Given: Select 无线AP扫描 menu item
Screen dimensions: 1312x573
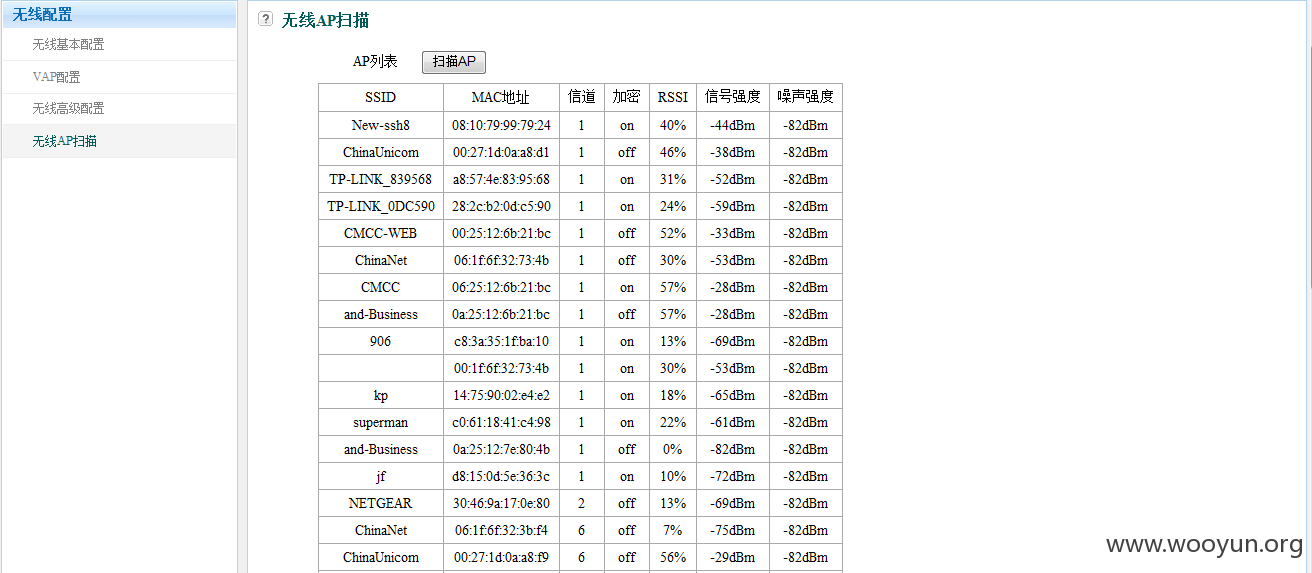Looking at the screenshot, I should (64, 141).
